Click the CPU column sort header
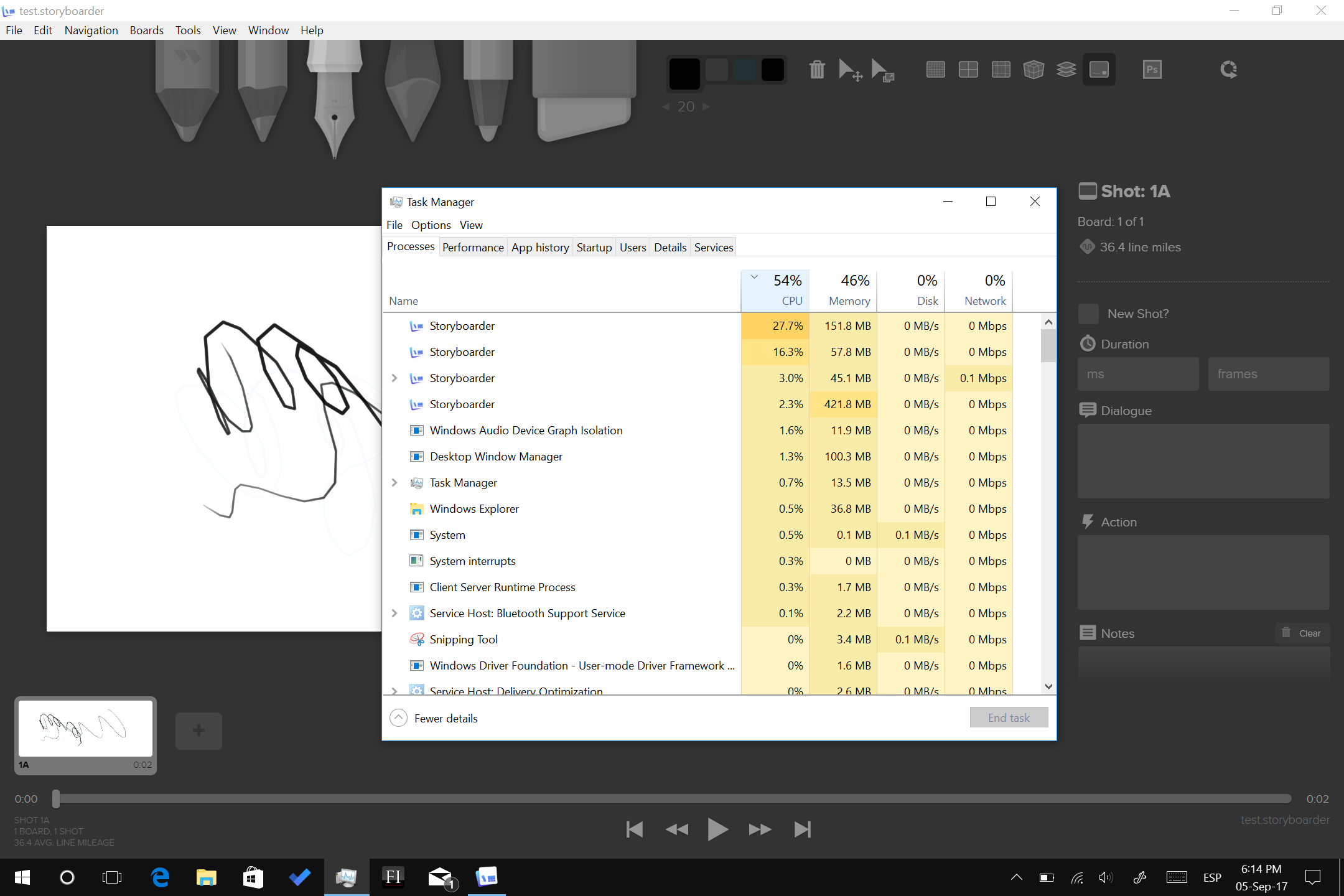The width and height of the screenshot is (1344, 896). pos(775,291)
